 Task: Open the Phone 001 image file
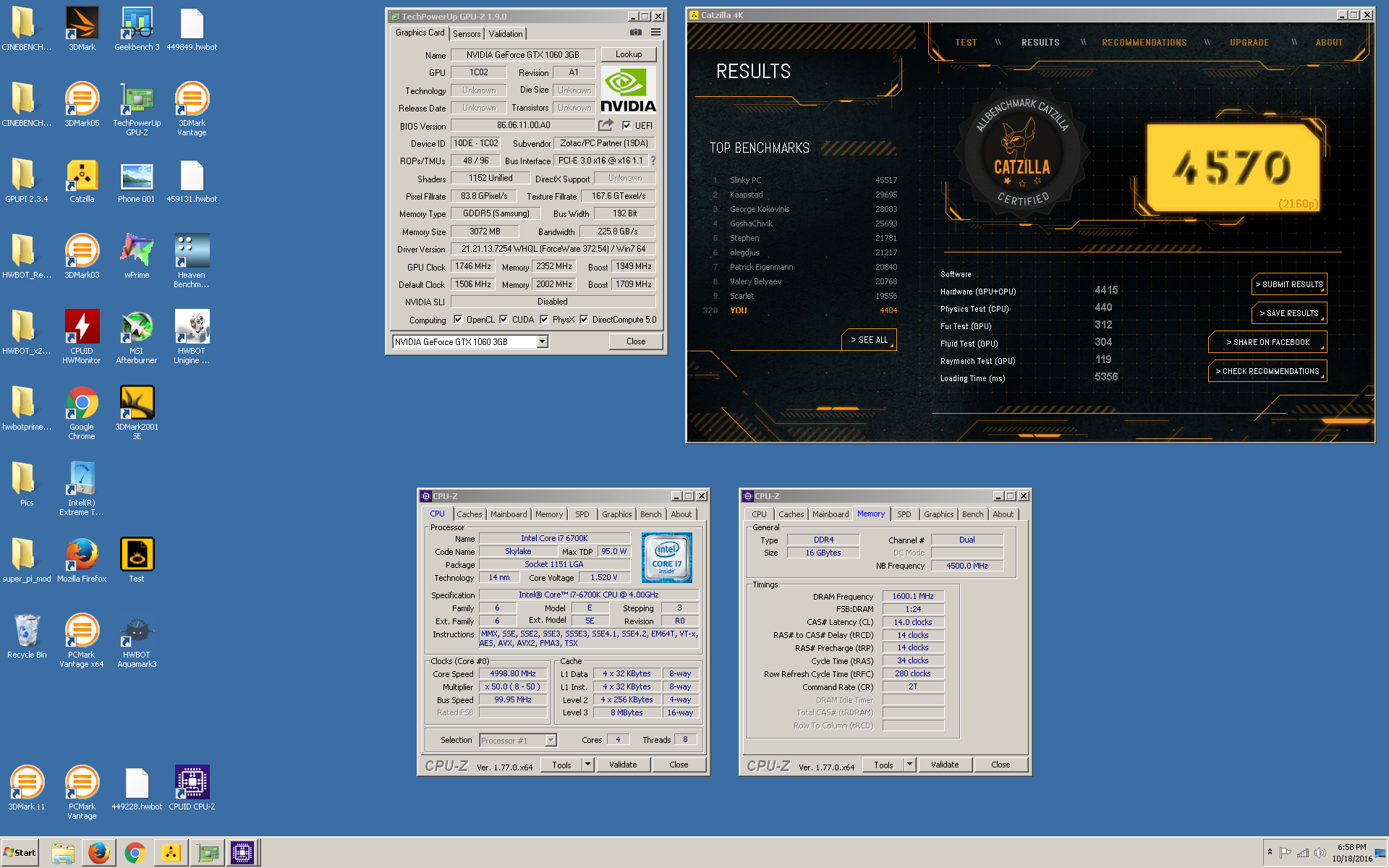coord(137,181)
